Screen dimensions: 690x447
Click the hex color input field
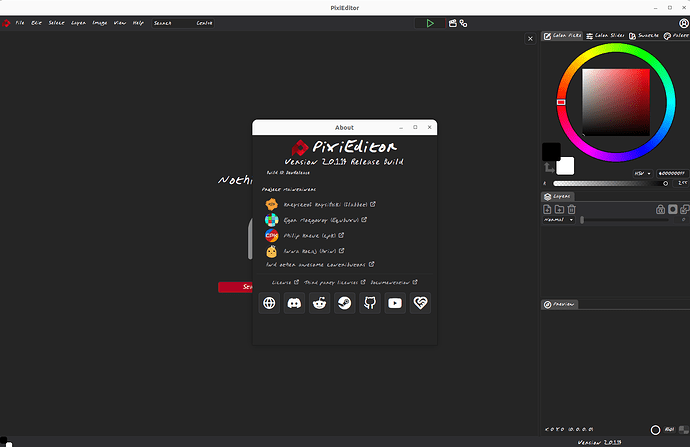click(666, 173)
